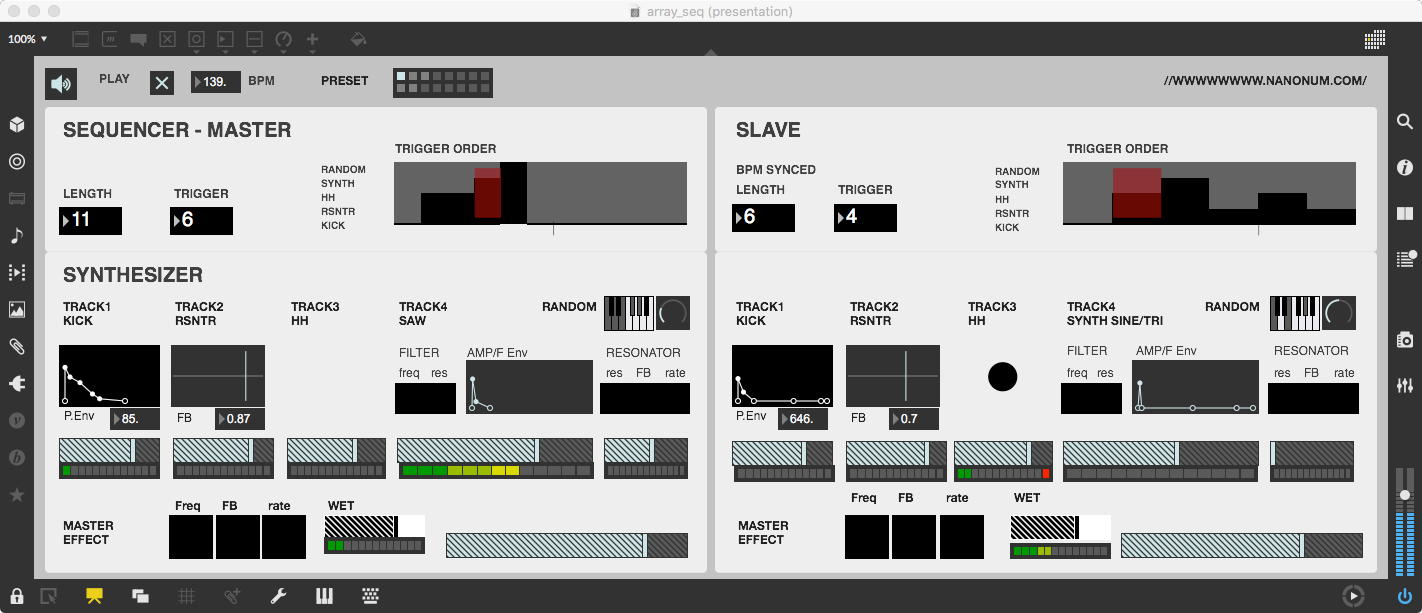Open the wrench tools icon
Image resolution: width=1422 pixels, height=613 pixels.
click(278, 596)
